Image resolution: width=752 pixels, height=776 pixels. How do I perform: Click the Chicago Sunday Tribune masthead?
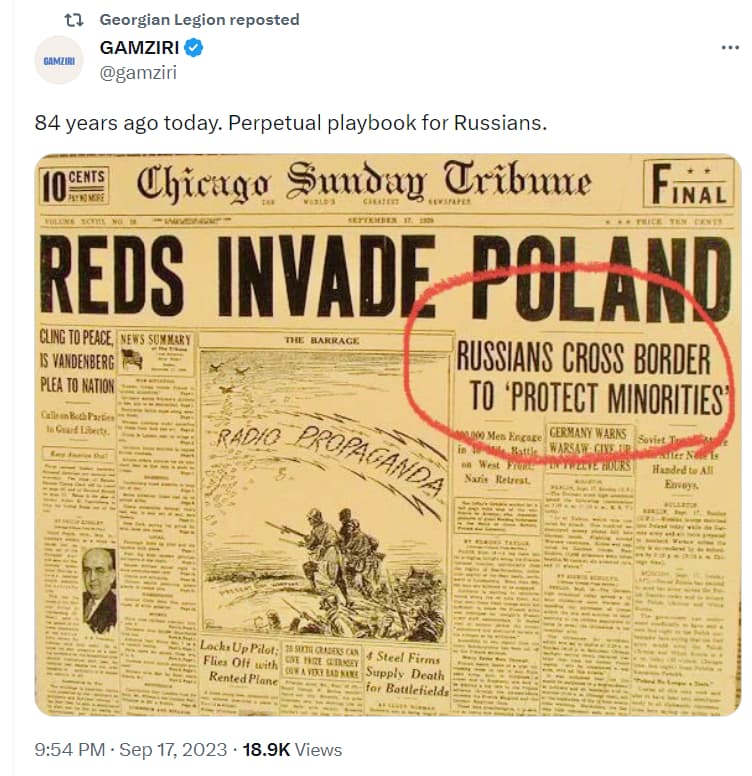point(364,182)
